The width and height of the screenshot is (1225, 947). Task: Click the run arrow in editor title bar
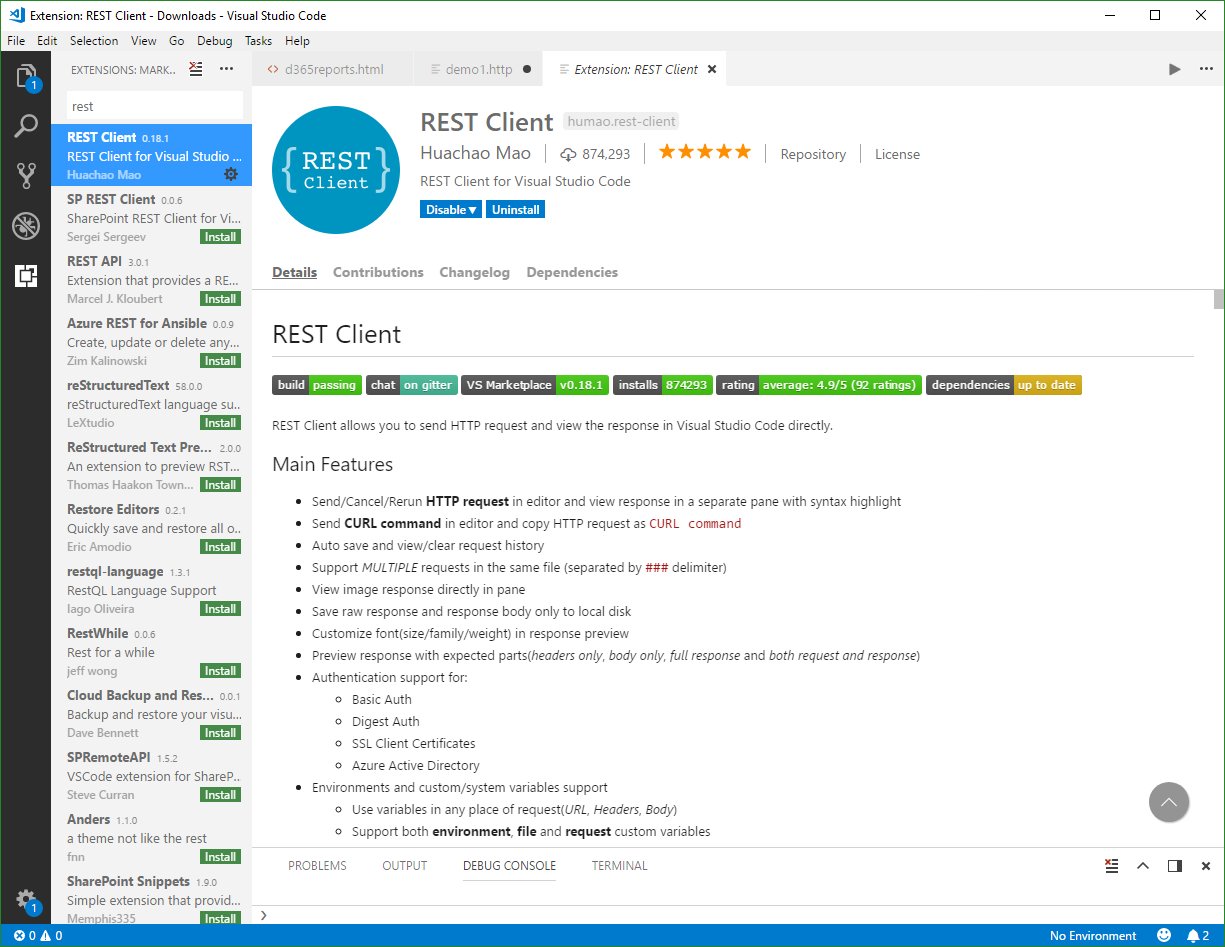(1174, 69)
